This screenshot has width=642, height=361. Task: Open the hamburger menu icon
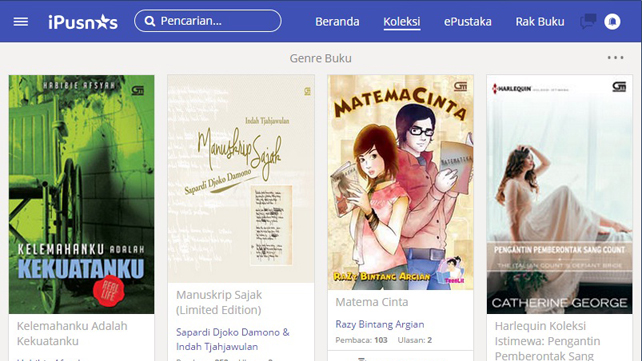[20, 22]
